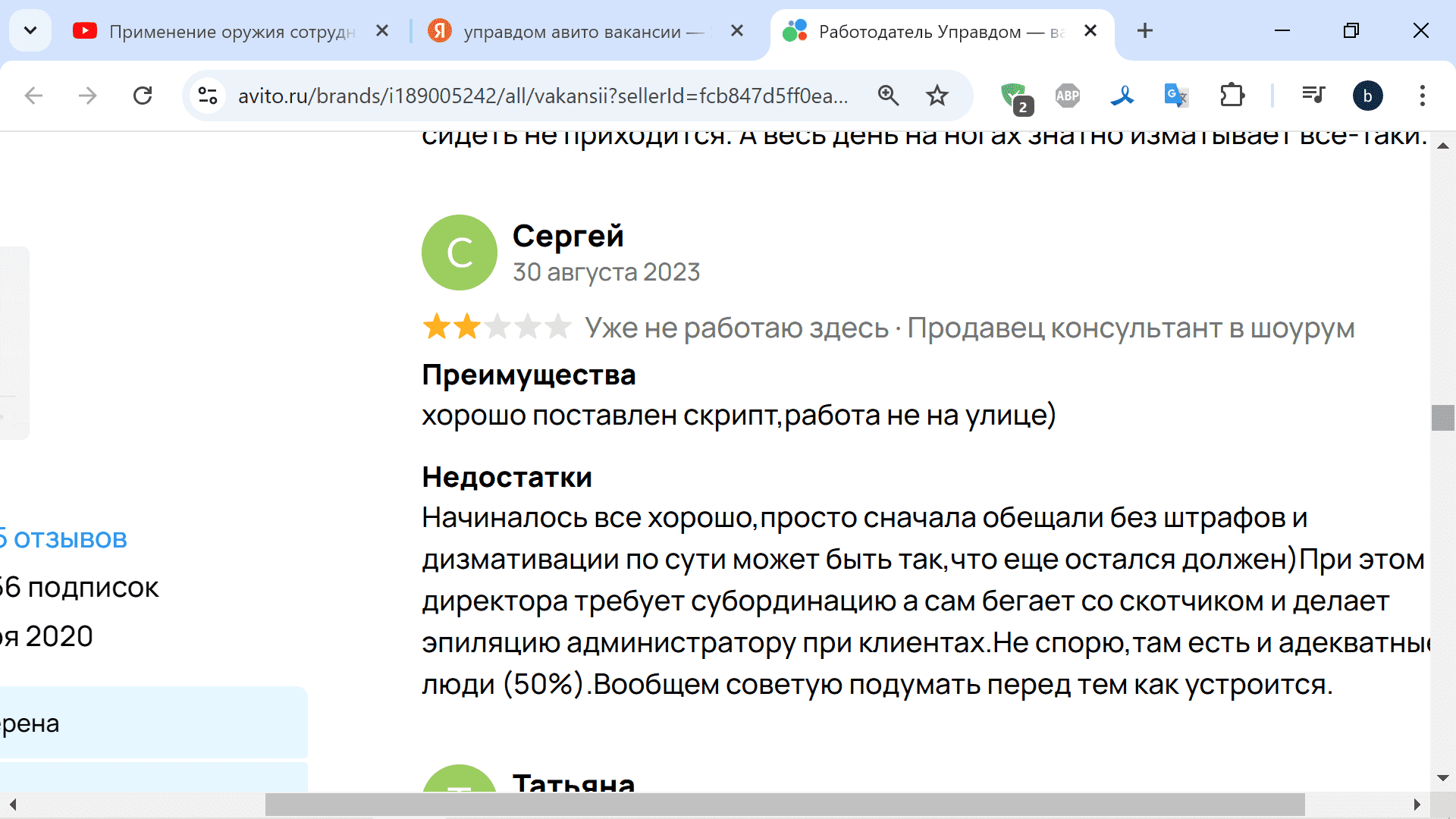This screenshot has width=1456, height=819.
Task: Open the ABP Adblock Plus extension
Action: [1067, 96]
